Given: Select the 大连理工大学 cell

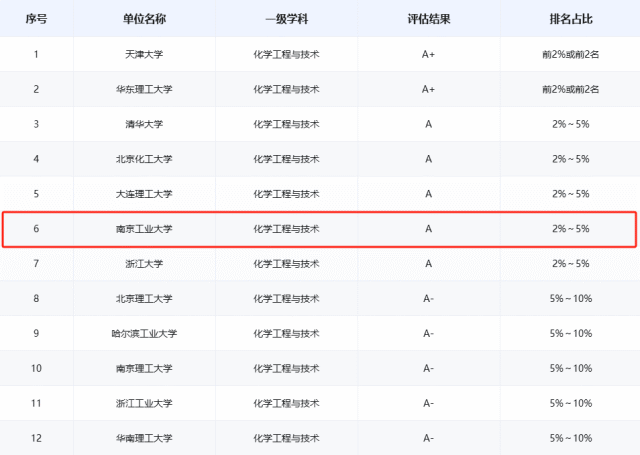Looking at the screenshot, I should pos(144,194).
